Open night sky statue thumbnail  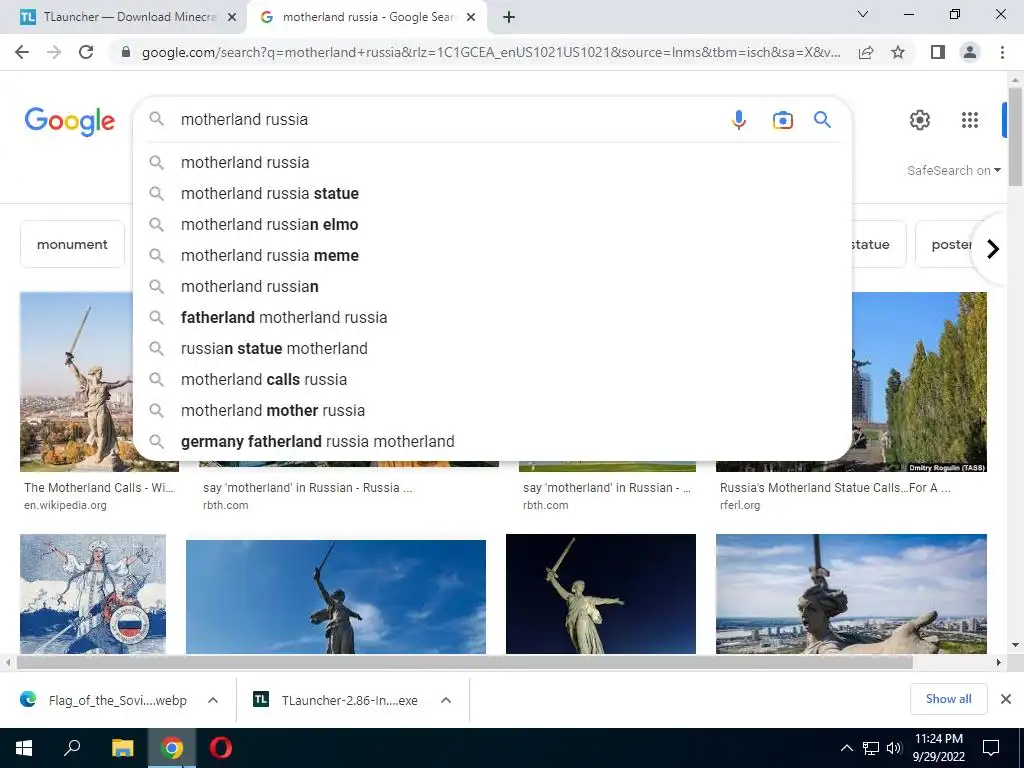pyautogui.click(x=601, y=594)
